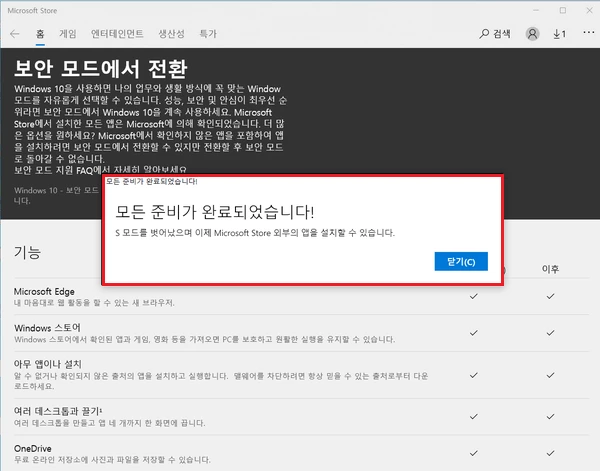Click 이후 checkmark in Microsoft Edge row

coord(550,296)
